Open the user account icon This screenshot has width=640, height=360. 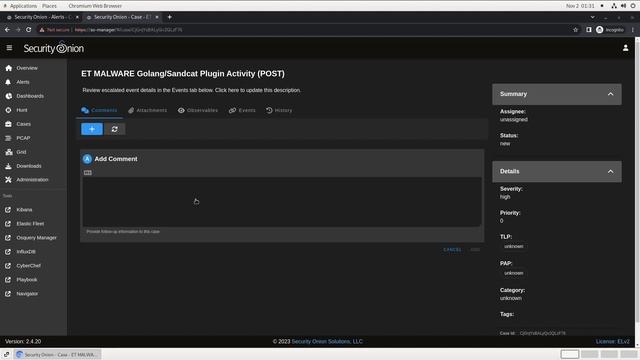[x=625, y=48]
